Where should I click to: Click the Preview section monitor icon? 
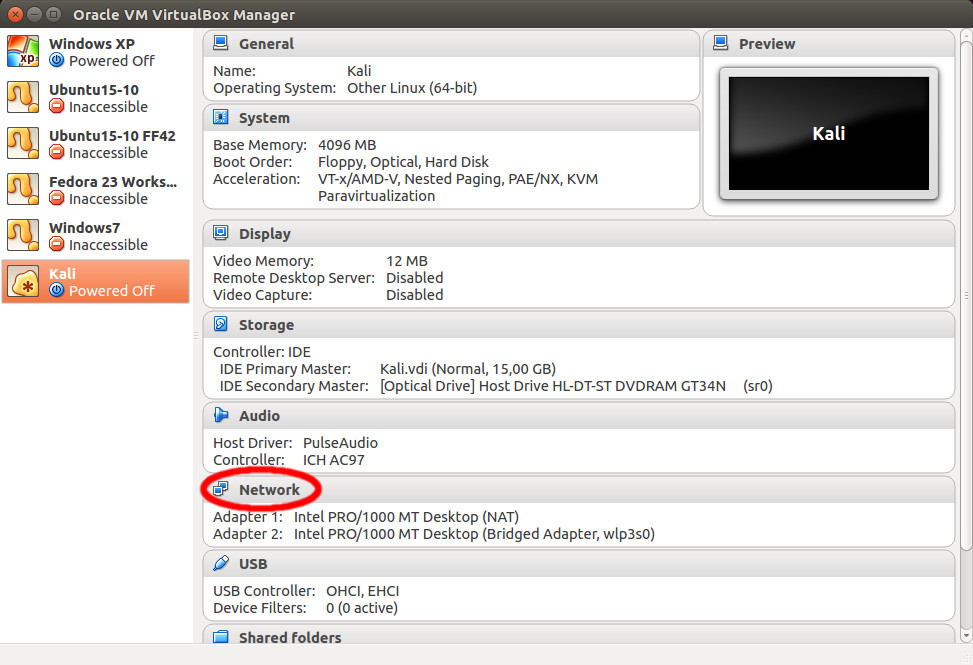pyautogui.click(x=720, y=43)
